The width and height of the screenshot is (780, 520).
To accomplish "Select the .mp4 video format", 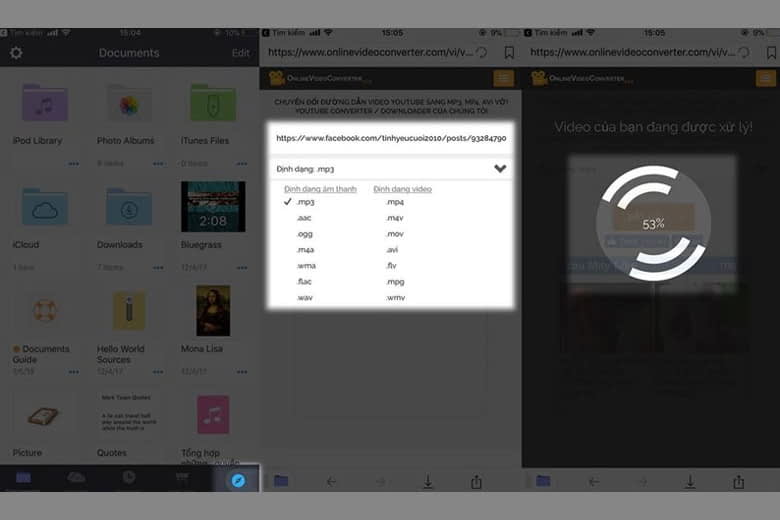I will point(395,202).
